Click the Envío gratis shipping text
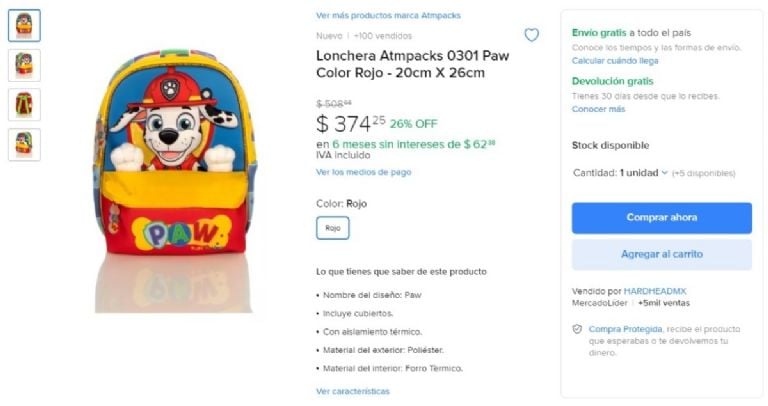Screen dimensions: 768x406 [x=599, y=33]
